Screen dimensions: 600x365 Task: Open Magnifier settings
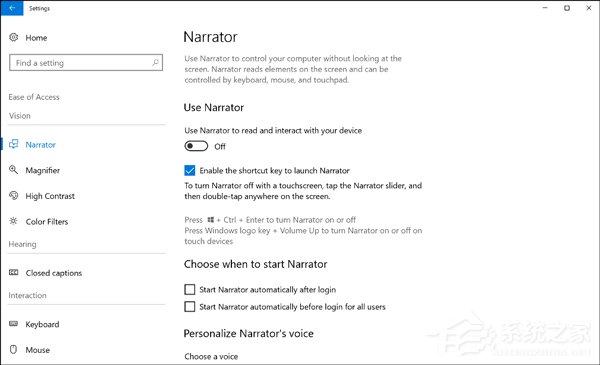point(42,170)
